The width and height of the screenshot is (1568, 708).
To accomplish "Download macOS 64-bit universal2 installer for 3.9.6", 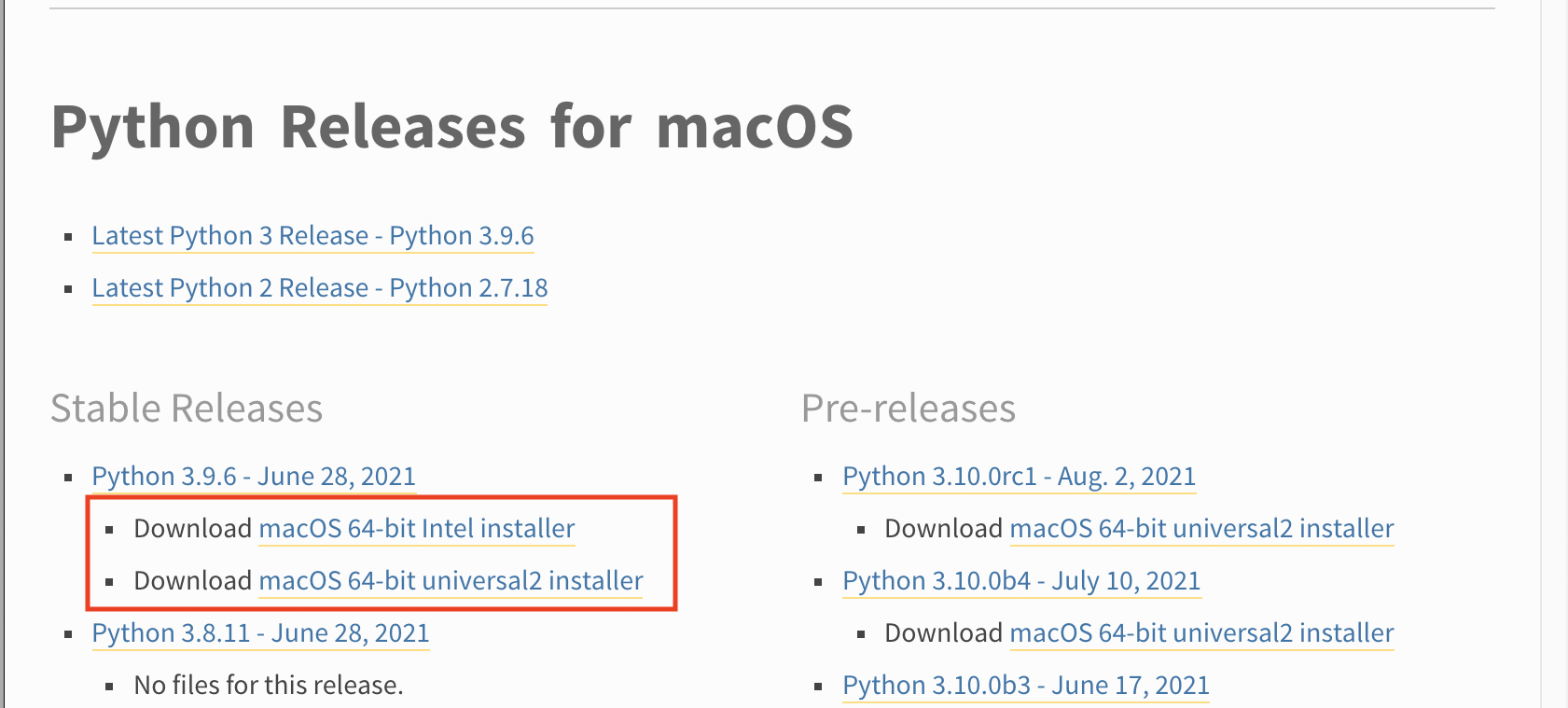I will 451,581.
